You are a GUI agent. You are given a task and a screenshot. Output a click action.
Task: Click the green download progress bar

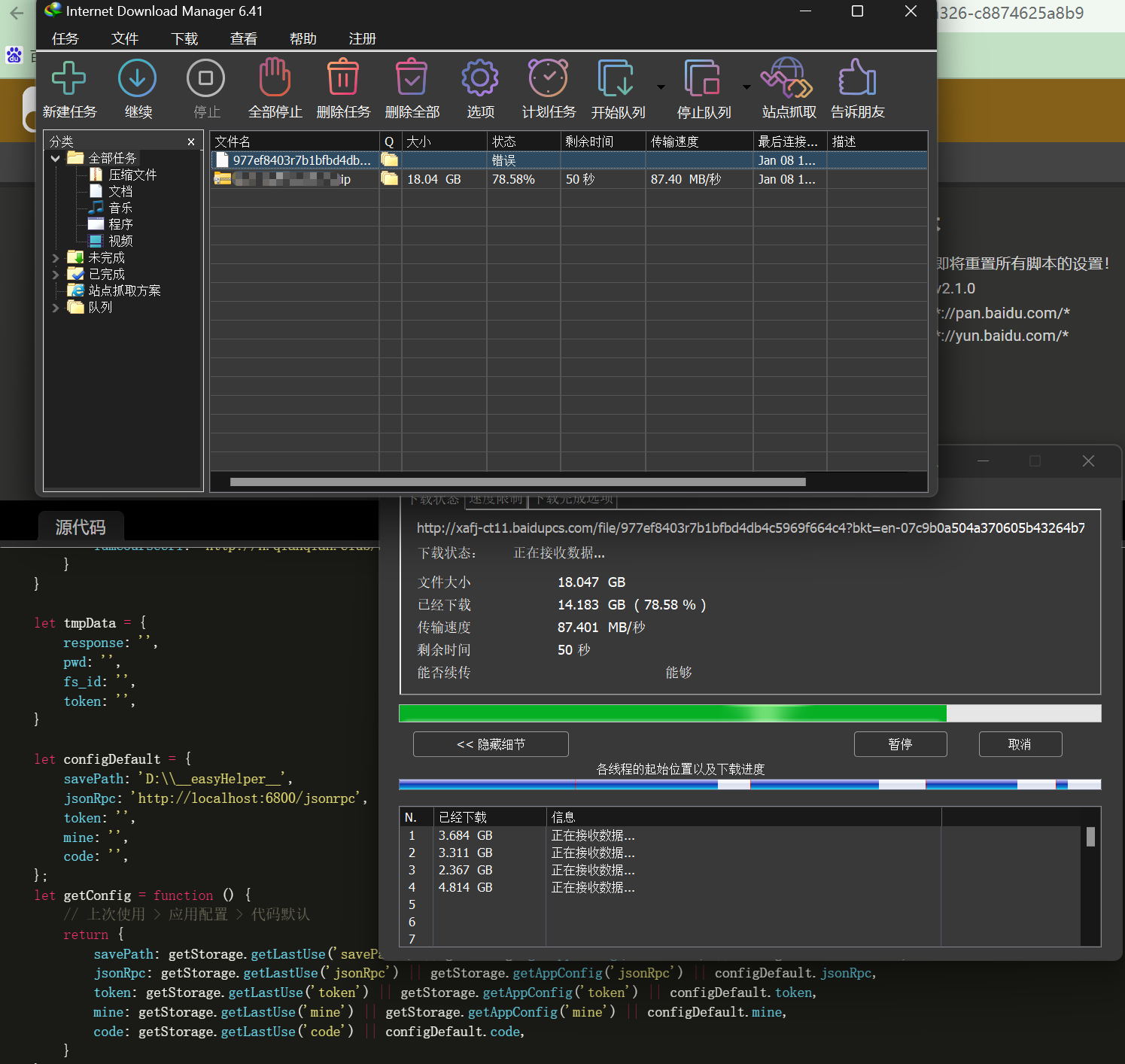[749, 713]
